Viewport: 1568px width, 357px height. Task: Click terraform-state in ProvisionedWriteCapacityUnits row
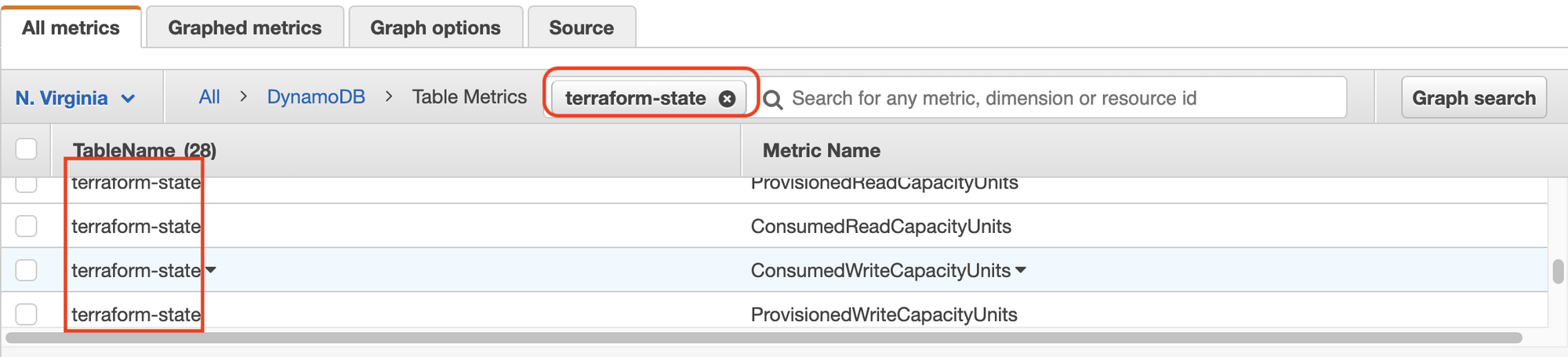pyautogui.click(x=136, y=314)
